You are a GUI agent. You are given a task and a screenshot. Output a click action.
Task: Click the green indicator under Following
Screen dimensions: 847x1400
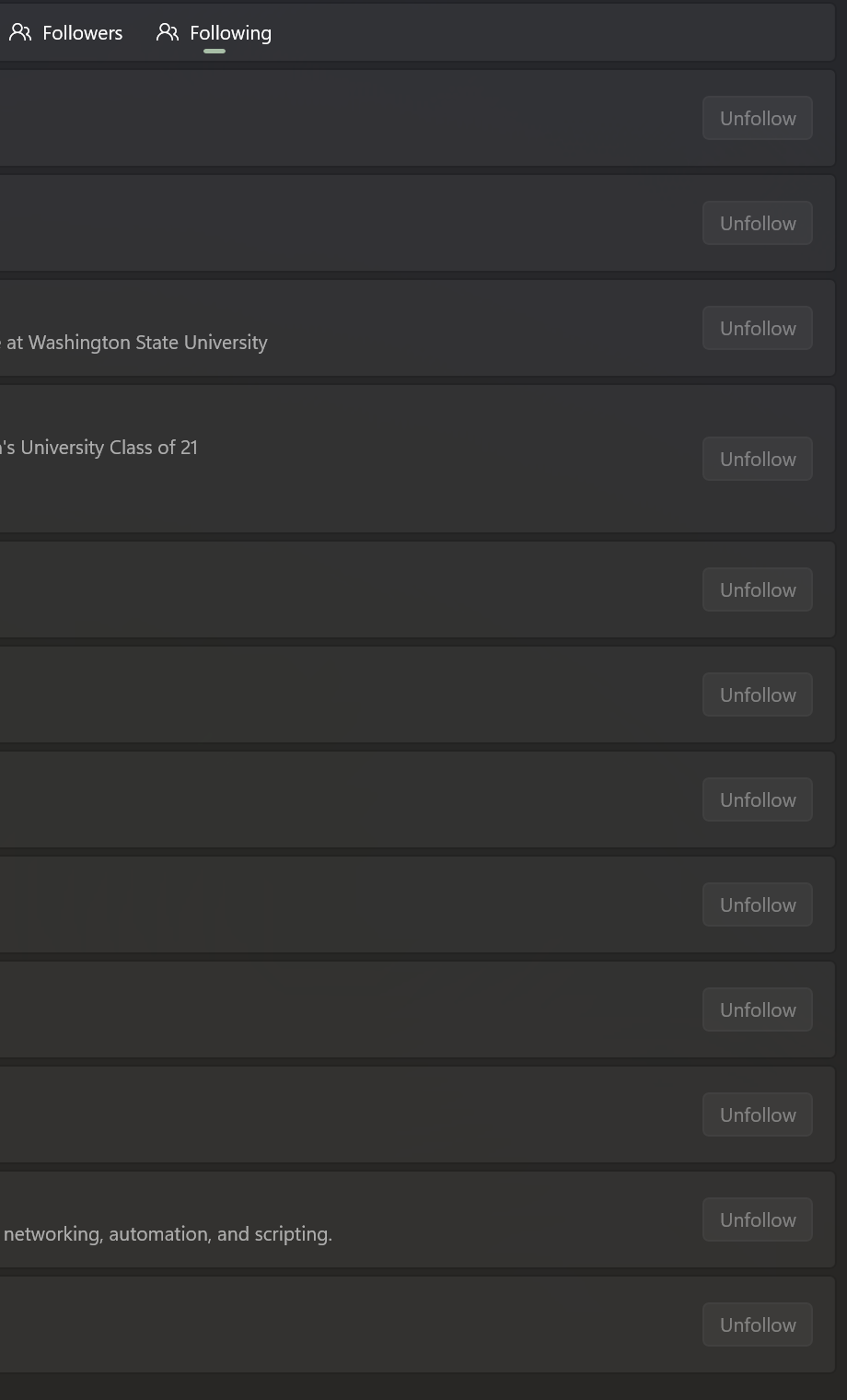coord(214,52)
